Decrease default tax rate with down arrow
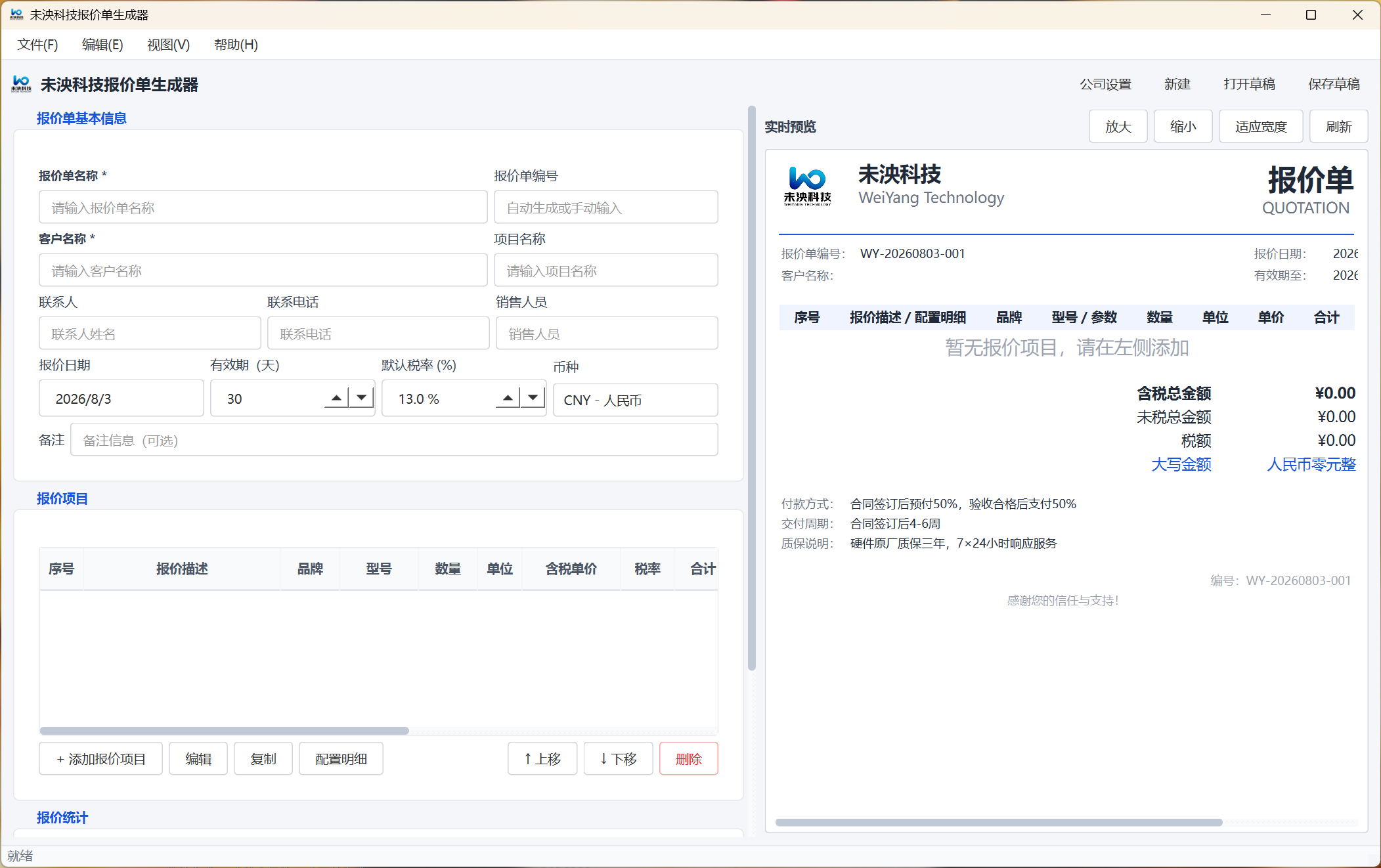Image resolution: width=1381 pixels, height=868 pixels. (x=533, y=397)
